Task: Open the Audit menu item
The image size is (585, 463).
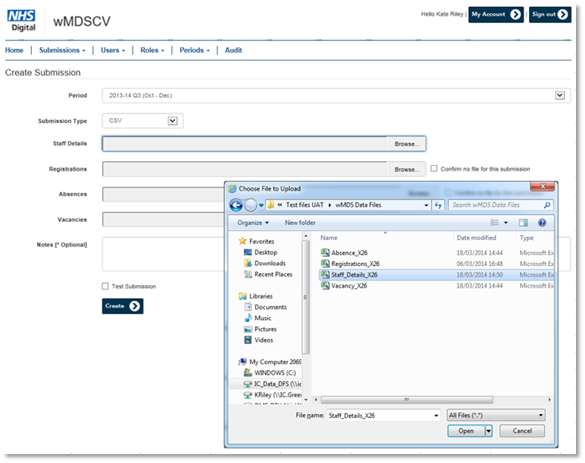Action: [233, 50]
